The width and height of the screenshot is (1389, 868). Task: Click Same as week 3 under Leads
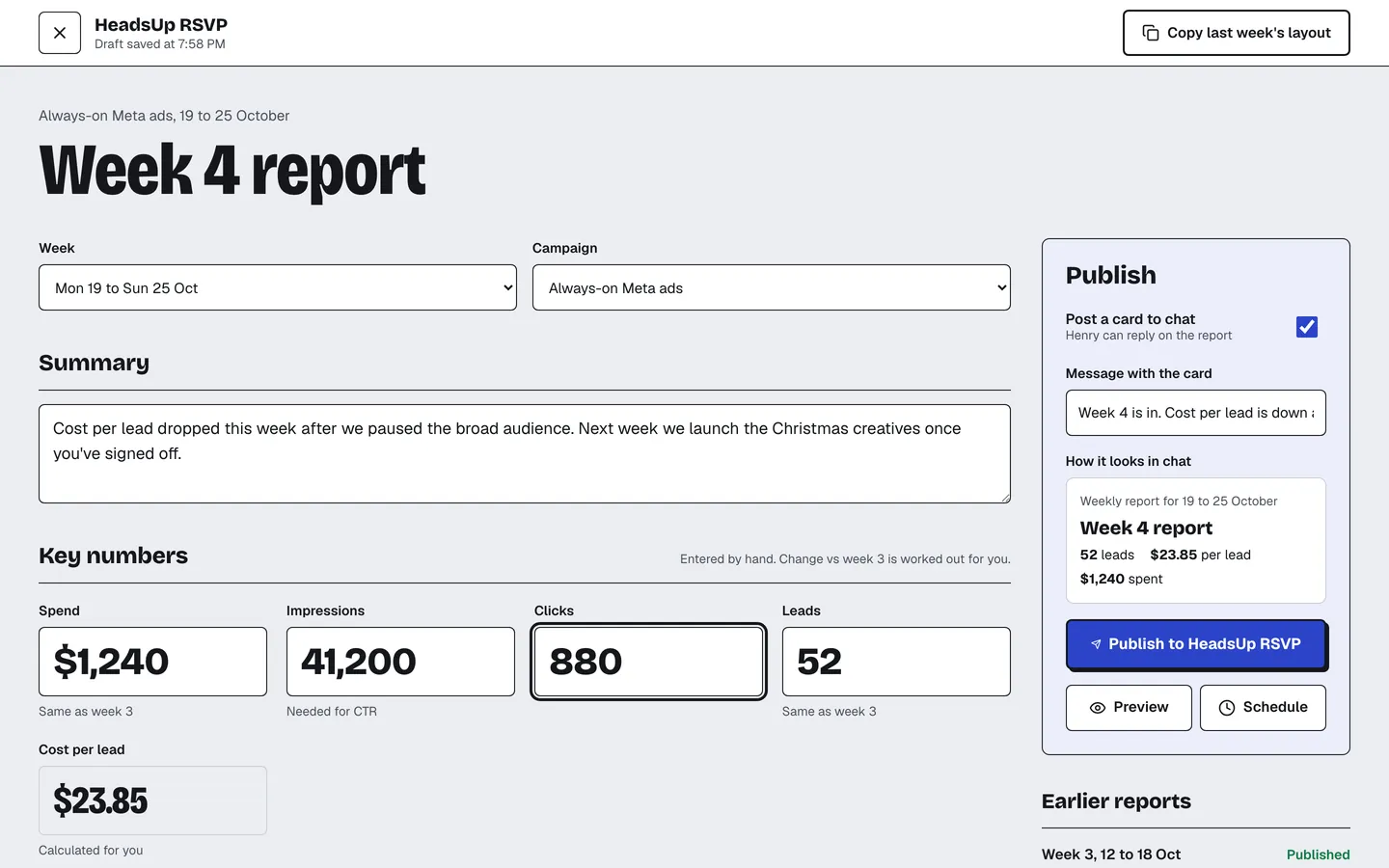click(x=830, y=712)
